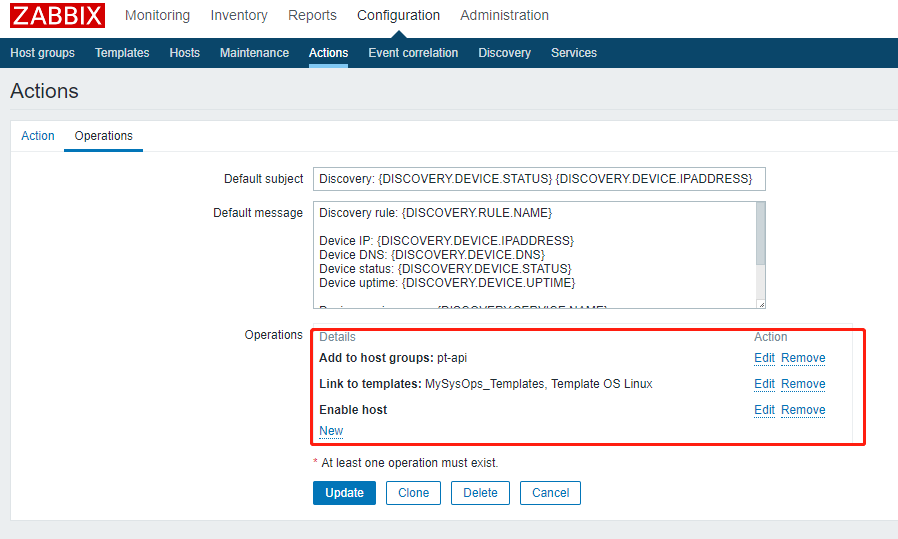Click the 'Link to templates' row text
This screenshot has height=539, width=898.
tap(486, 384)
